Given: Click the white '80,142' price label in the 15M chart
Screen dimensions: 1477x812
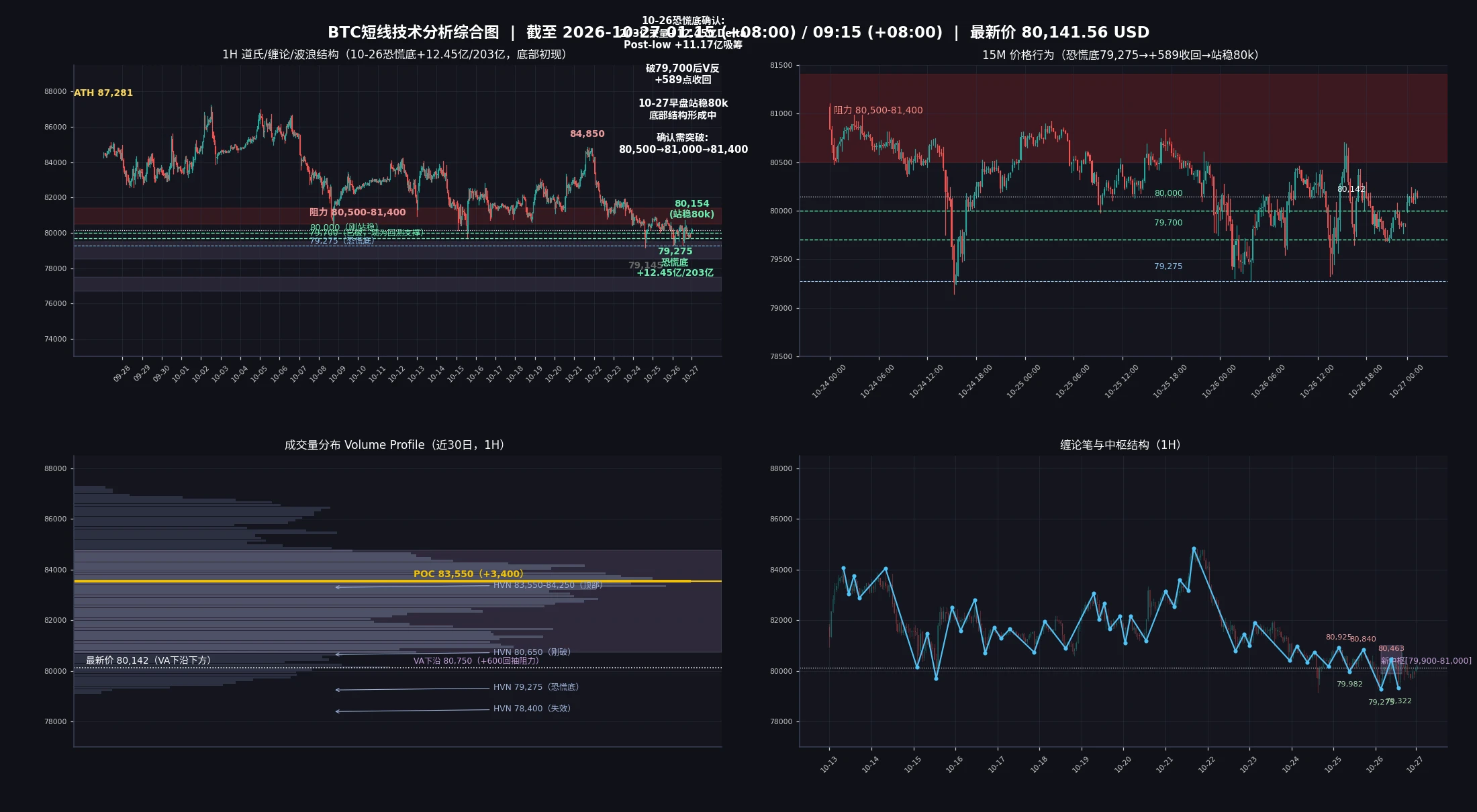Looking at the screenshot, I should click(x=1351, y=189).
